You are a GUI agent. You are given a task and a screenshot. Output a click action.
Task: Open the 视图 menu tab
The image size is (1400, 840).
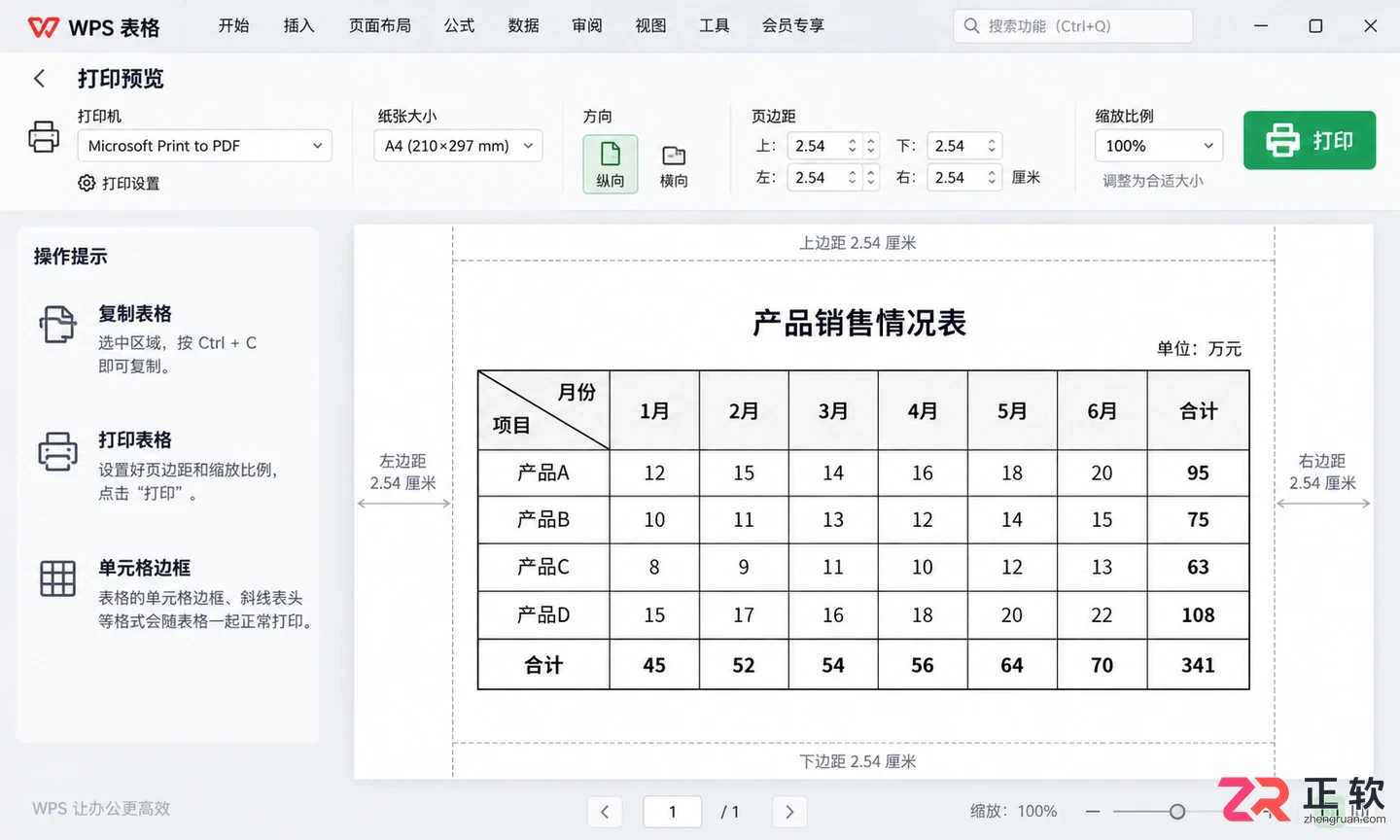pyautogui.click(x=650, y=26)
